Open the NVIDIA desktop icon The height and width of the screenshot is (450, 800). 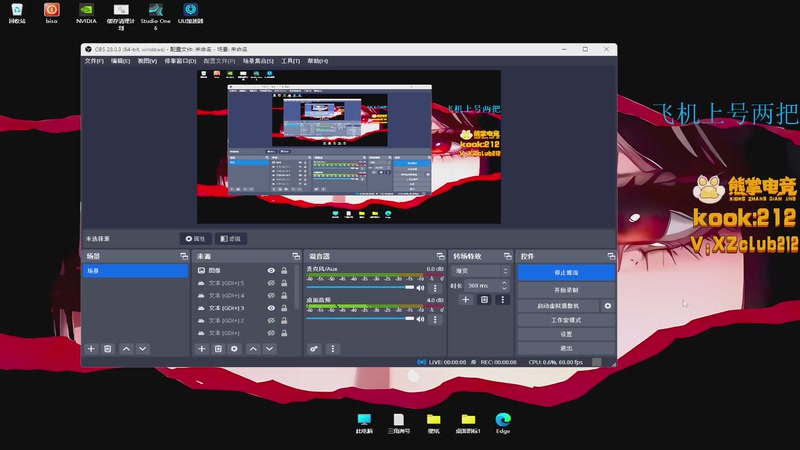[86, 13]
